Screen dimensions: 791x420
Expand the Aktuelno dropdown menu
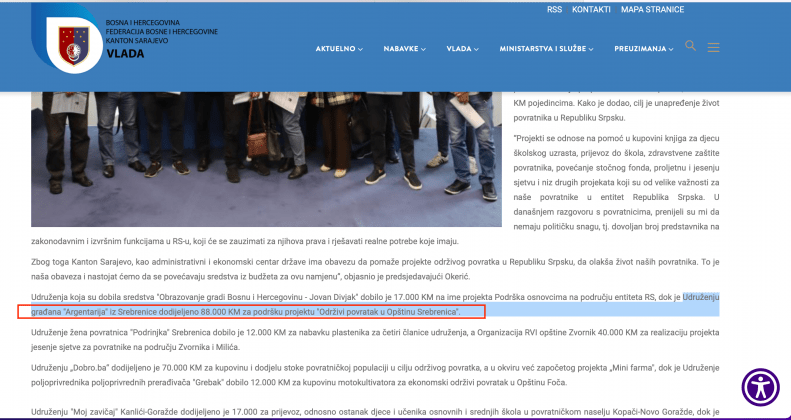click(x=340, y=48)
